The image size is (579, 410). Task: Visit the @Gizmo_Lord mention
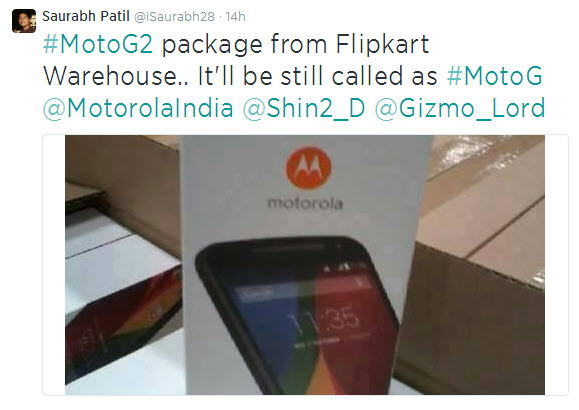(x=460, y=108)
